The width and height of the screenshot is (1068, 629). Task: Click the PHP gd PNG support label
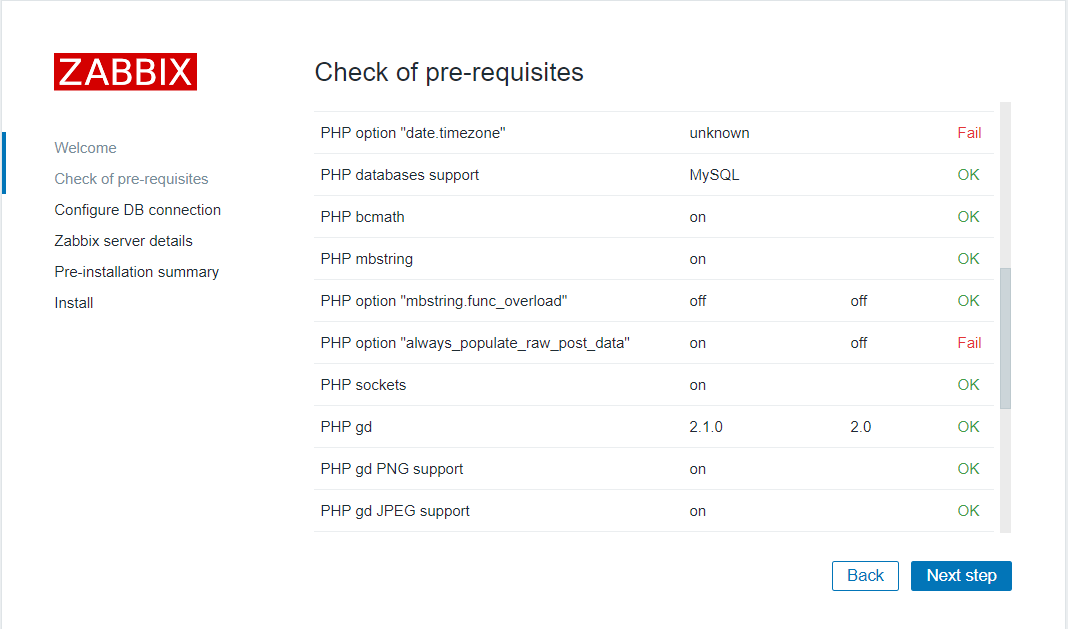[x=391, y=469]
